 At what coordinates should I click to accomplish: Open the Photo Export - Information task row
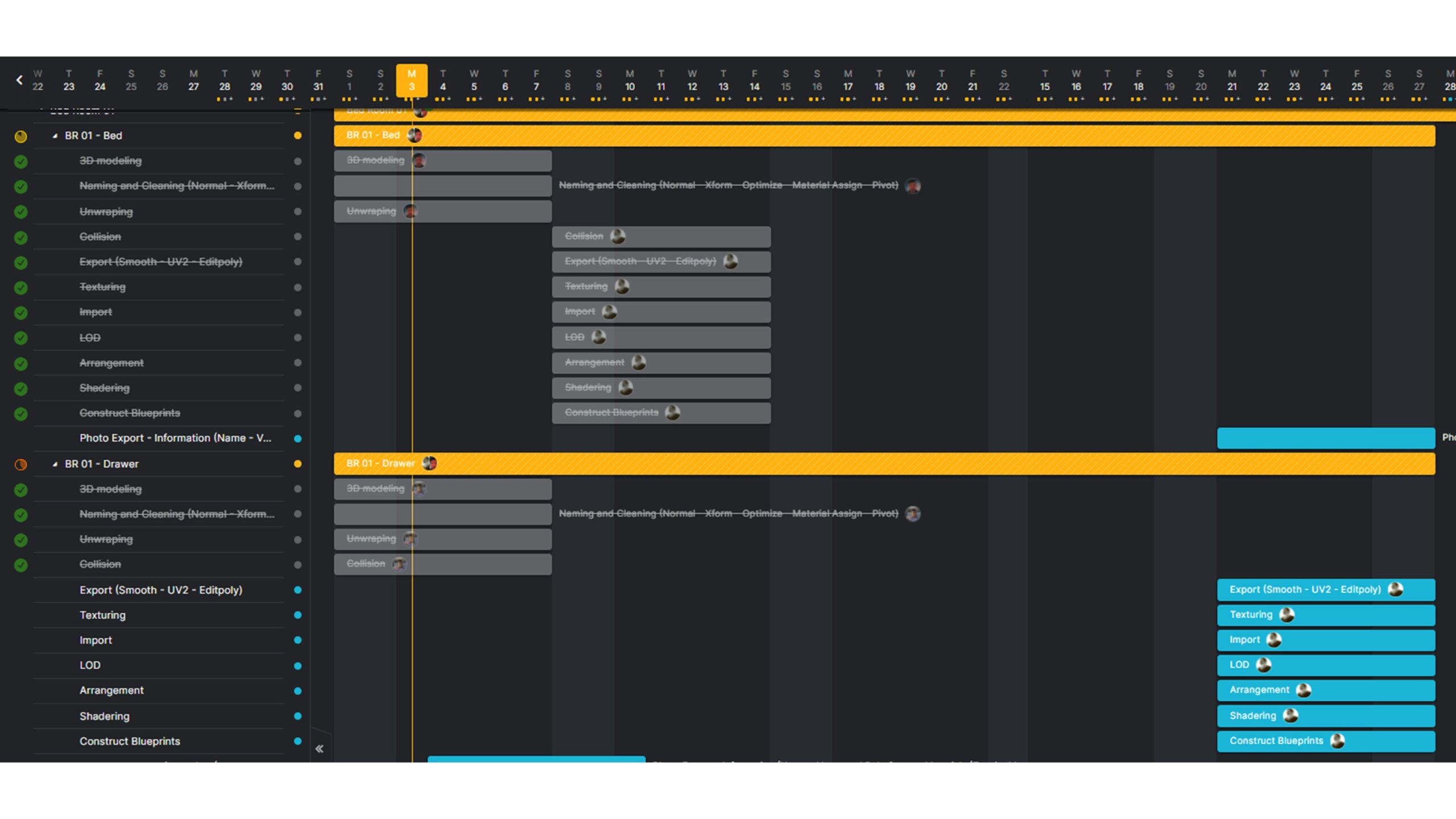click(175, 438)
